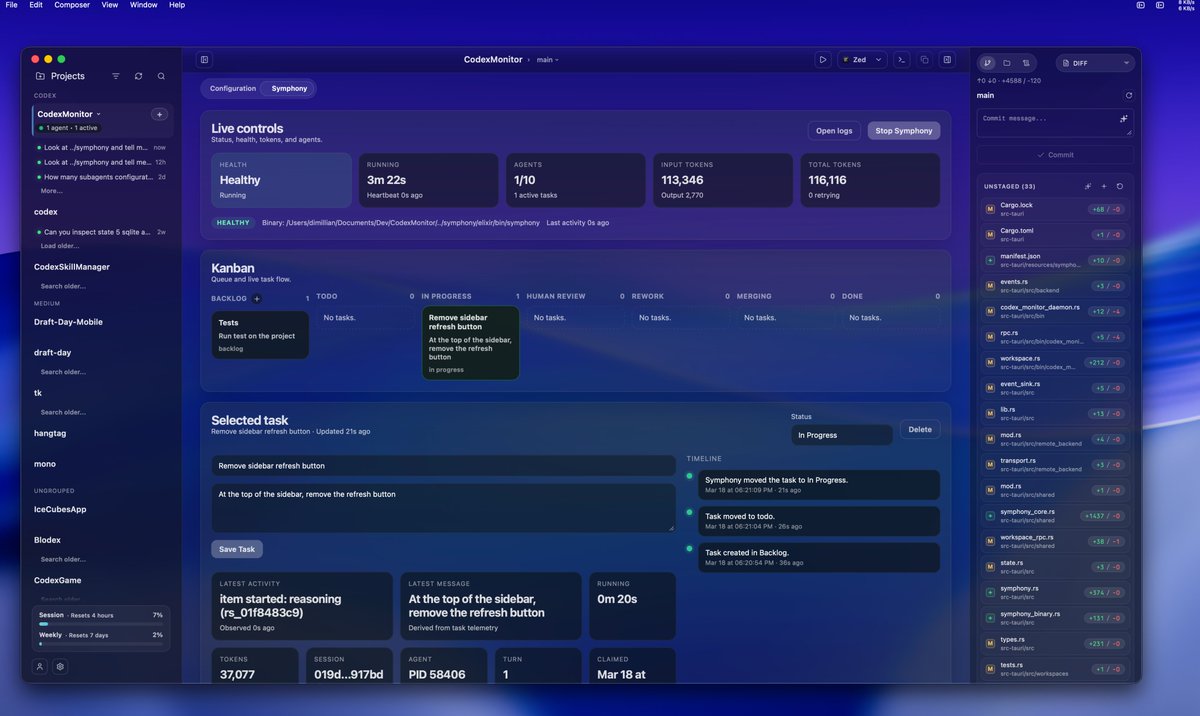Open the In Progress status dropdown

tap(841, 435)
